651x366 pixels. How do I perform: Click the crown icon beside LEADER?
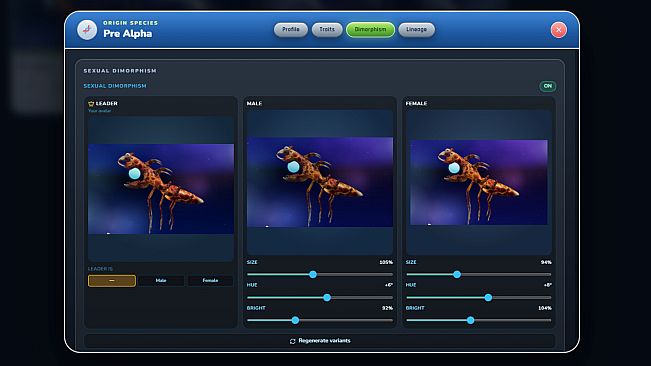pyautogui.click(x=91, y=103)
